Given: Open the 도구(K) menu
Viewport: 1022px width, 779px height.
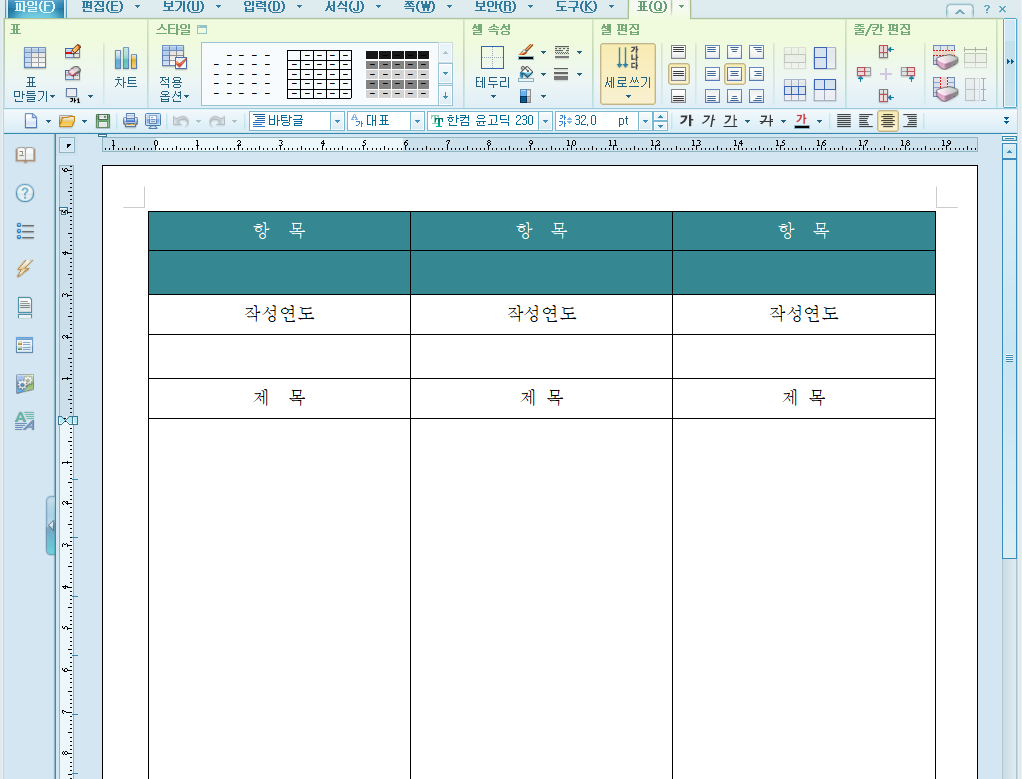Looking at the screenshot, I should 575,8.
